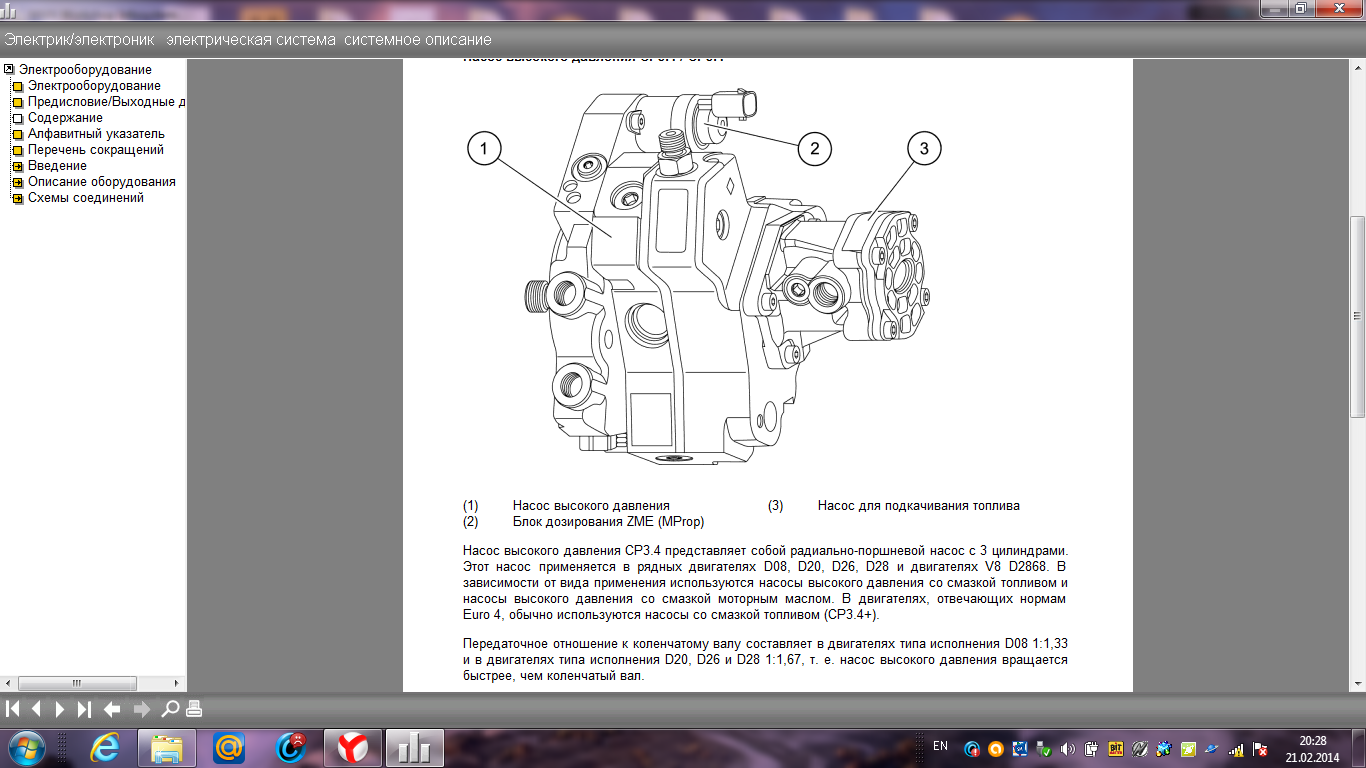This screenshot has width=1366, height=768.
Task: Print the document with printer icon
Action: [x=194, y=709]
